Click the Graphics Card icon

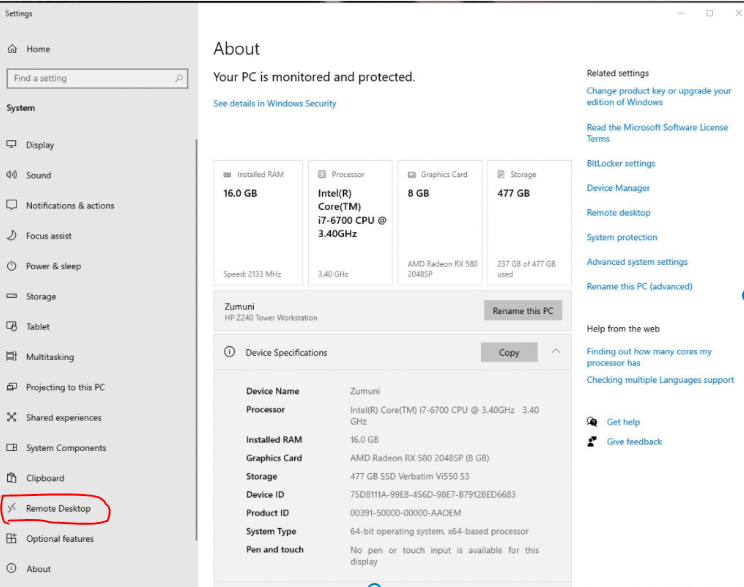tap(411, 175)
